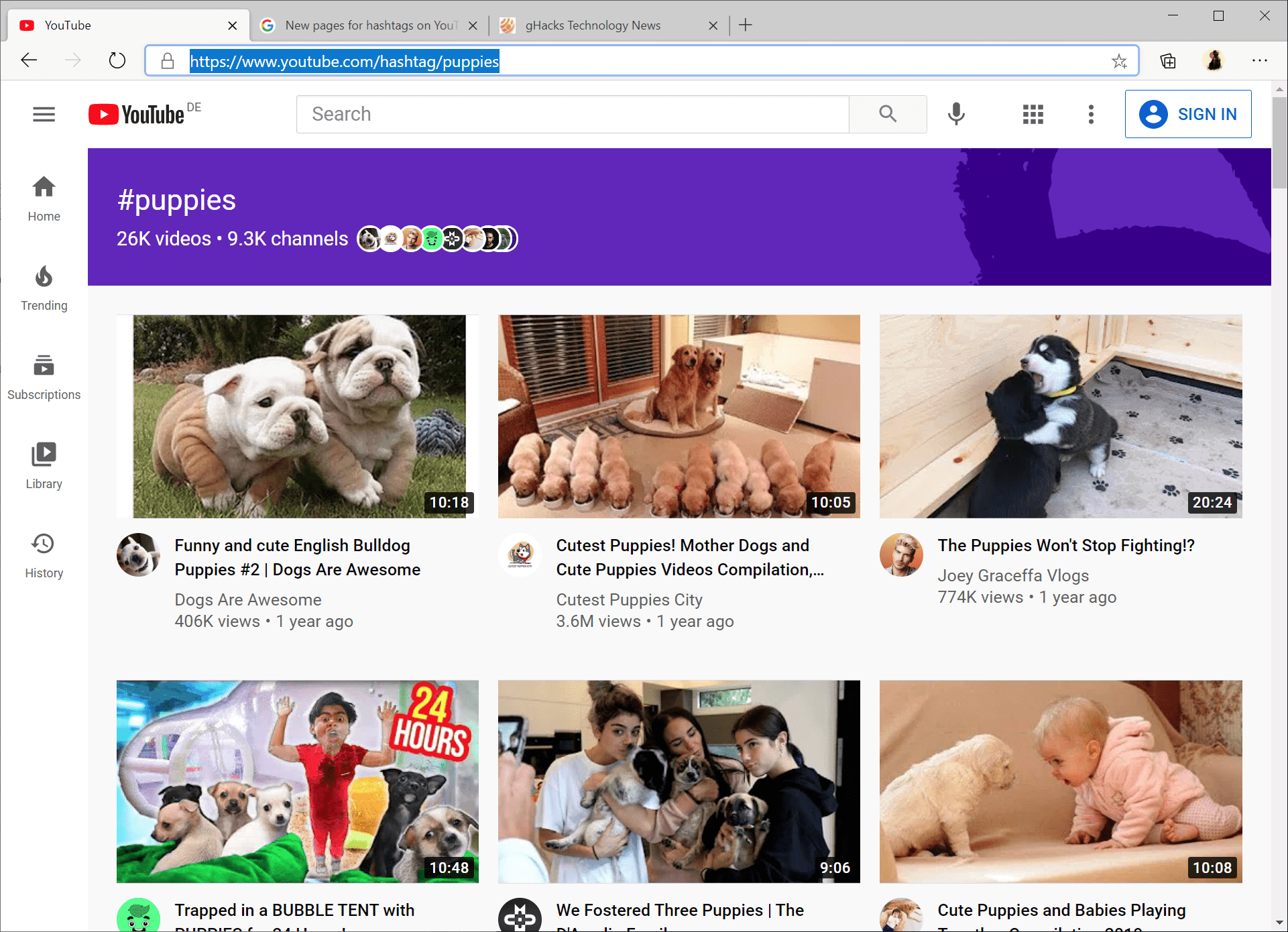Expand the browser tab for gHacks Technology News

point(609,26)
